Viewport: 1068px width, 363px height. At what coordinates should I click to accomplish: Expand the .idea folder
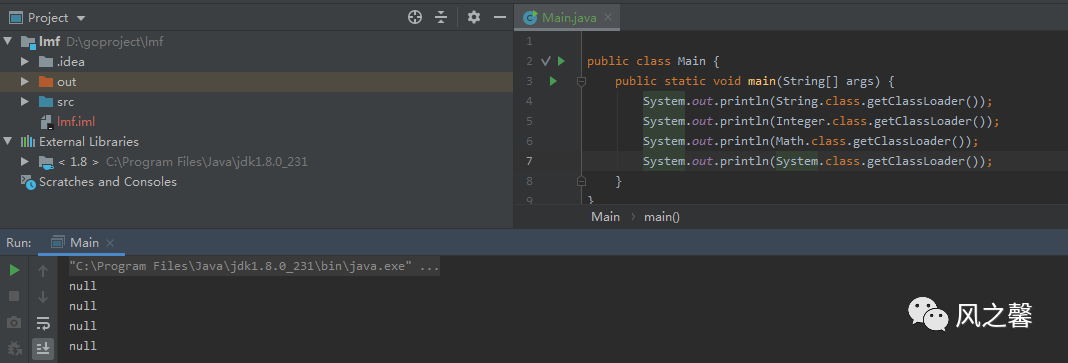point(25,61)
